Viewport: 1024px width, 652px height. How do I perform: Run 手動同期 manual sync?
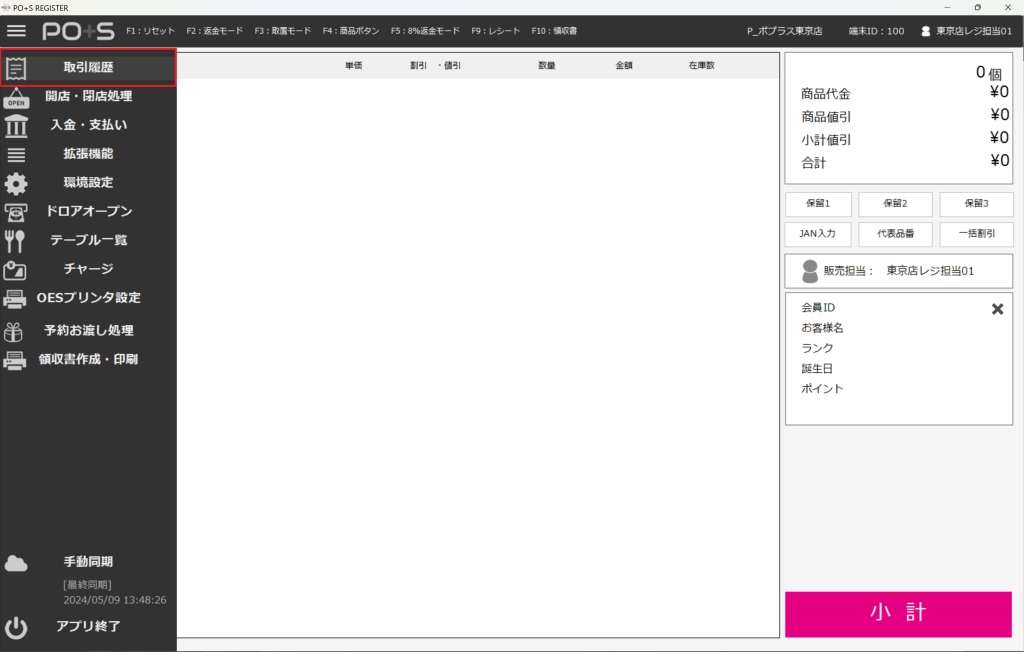click(88, 561)
